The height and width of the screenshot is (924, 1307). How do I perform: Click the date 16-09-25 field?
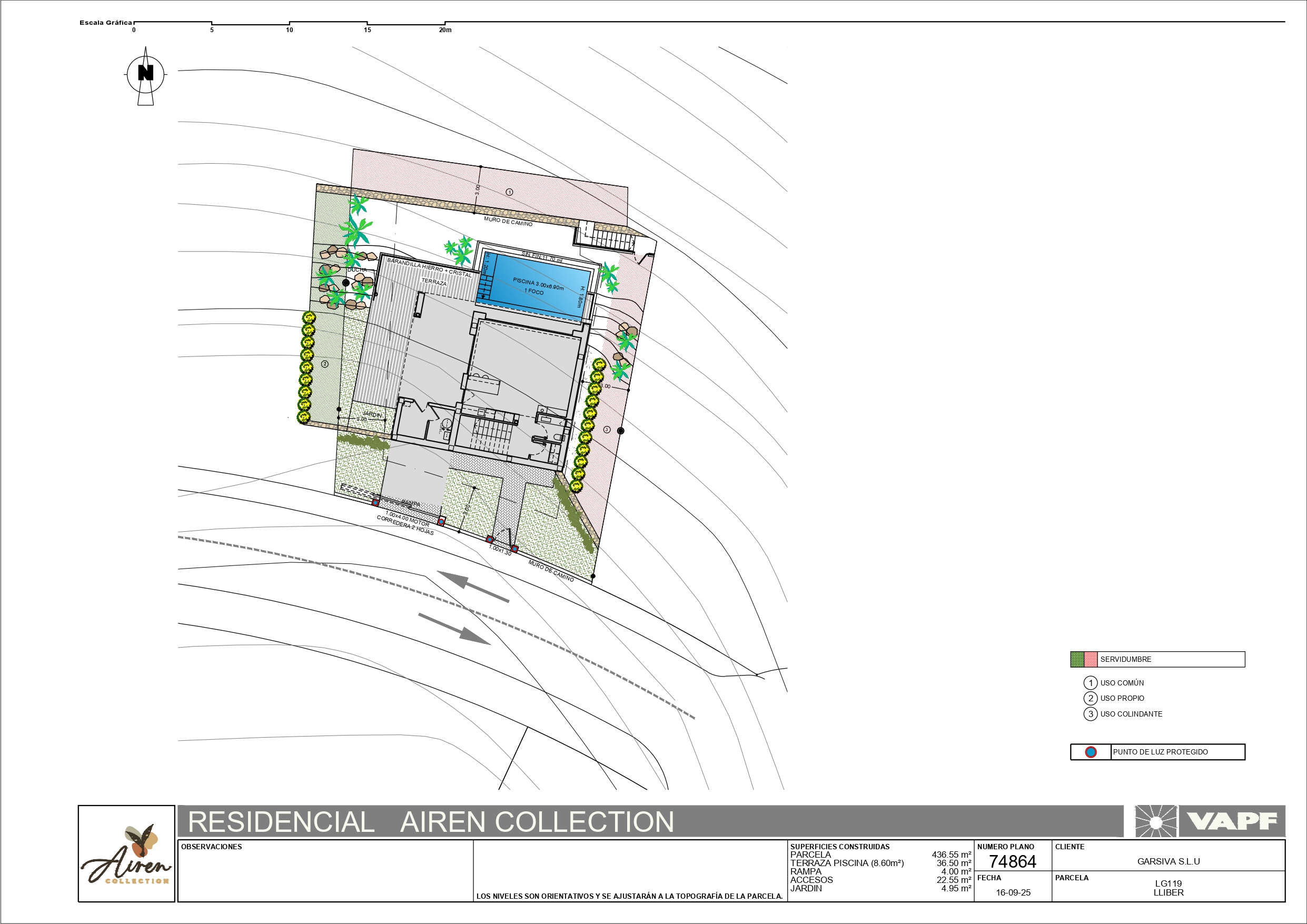(x=1013, y=892)
